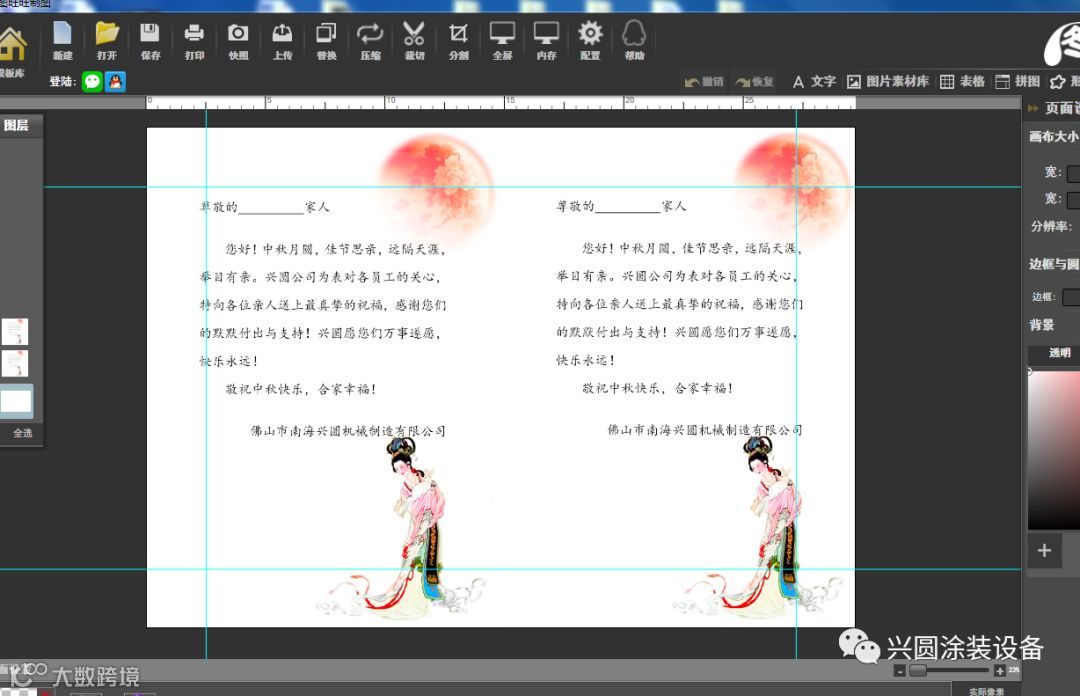Open a file with the 打开 icon
The width and height of the screenshot is (1080, 696).
point(107,41)
